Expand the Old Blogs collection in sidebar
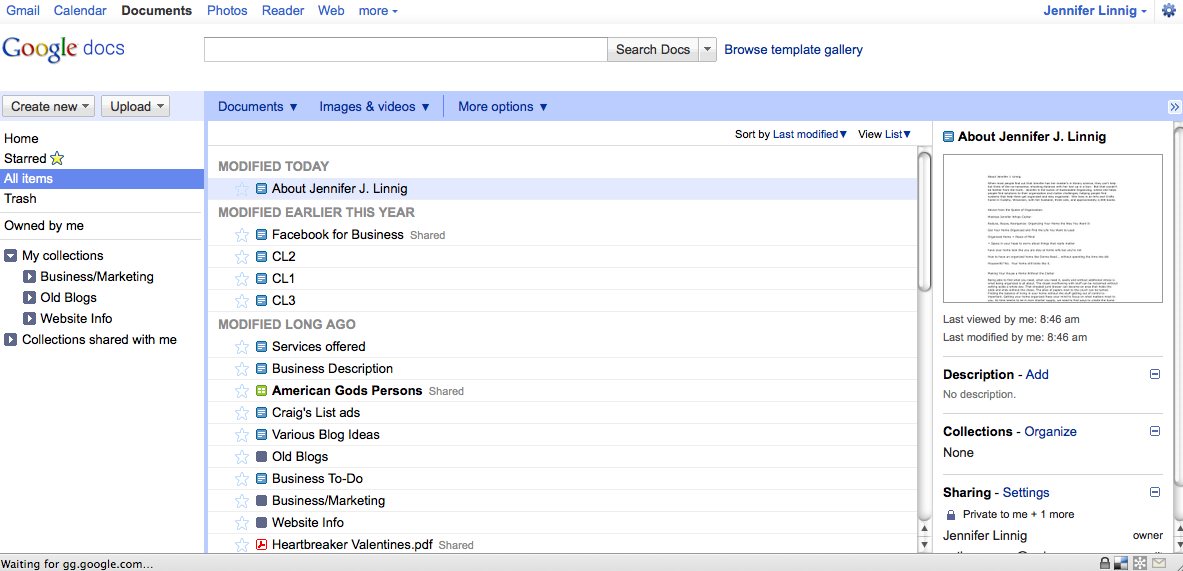The image size is (1183, 571). (29, 298)
